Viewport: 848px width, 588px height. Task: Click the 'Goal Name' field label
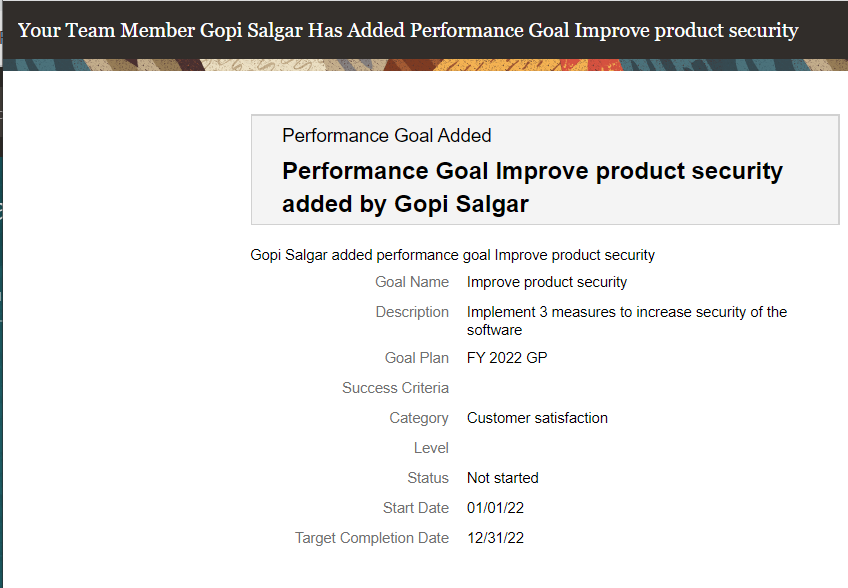click(412, 282)
